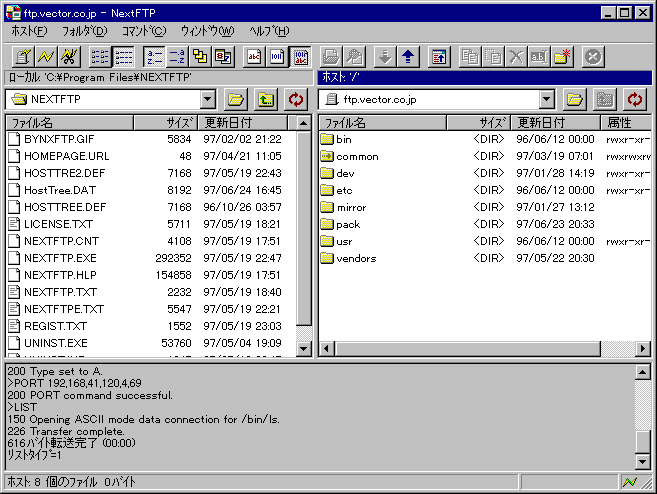Toggle ascending a-z sort order

pyautogui.click(x=155, y=57)
